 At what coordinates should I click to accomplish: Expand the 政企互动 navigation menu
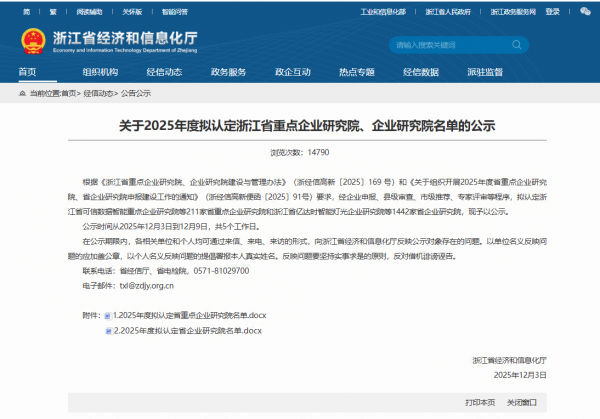click(292, 73)
